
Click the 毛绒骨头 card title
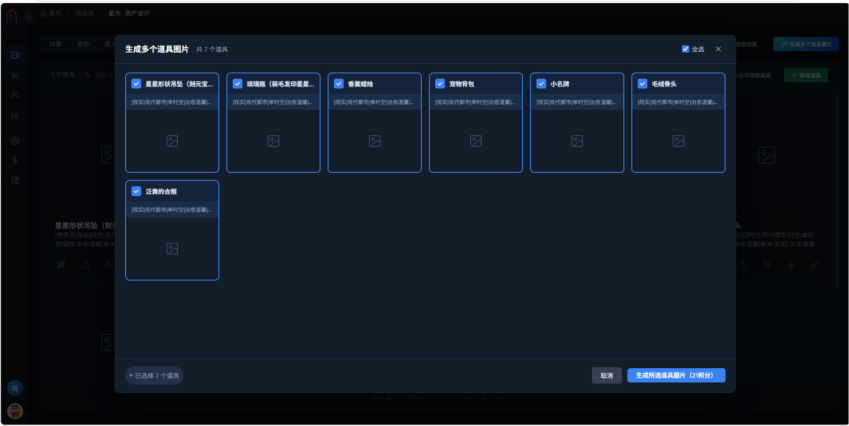click(664, 84)
